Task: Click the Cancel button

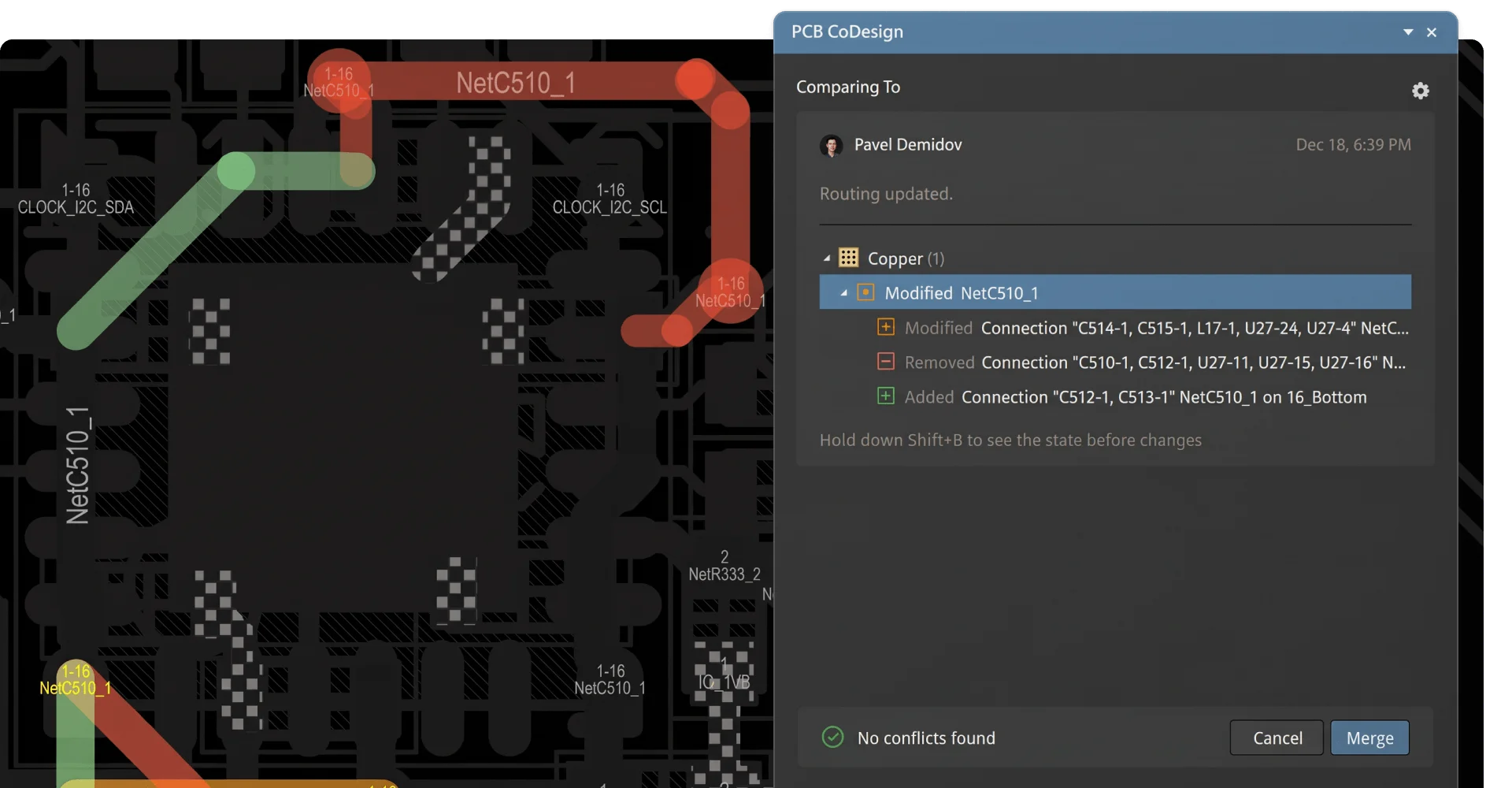Action: 1277,738
